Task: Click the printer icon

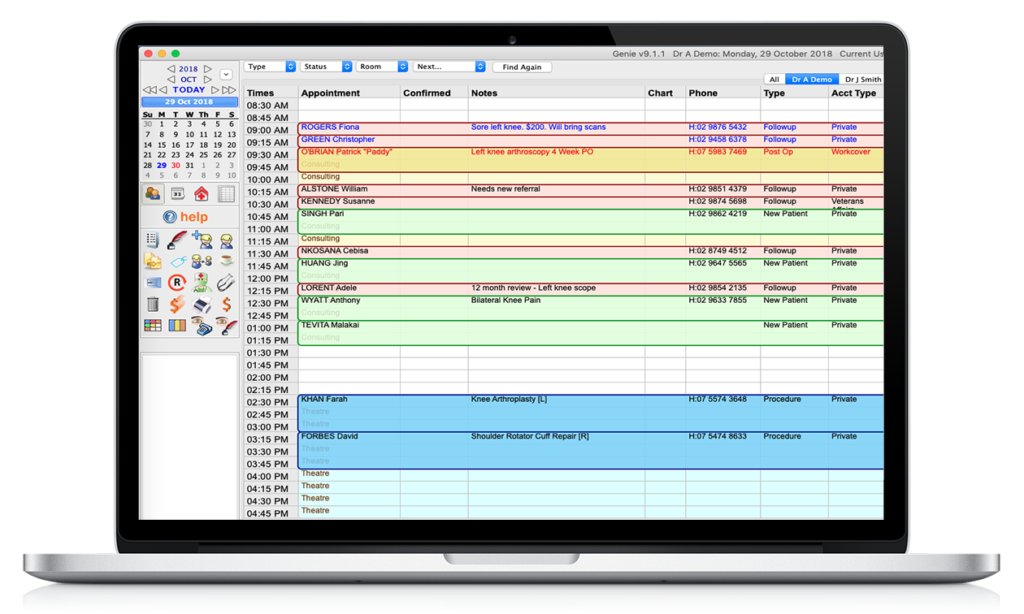Action: pos(202,304)
